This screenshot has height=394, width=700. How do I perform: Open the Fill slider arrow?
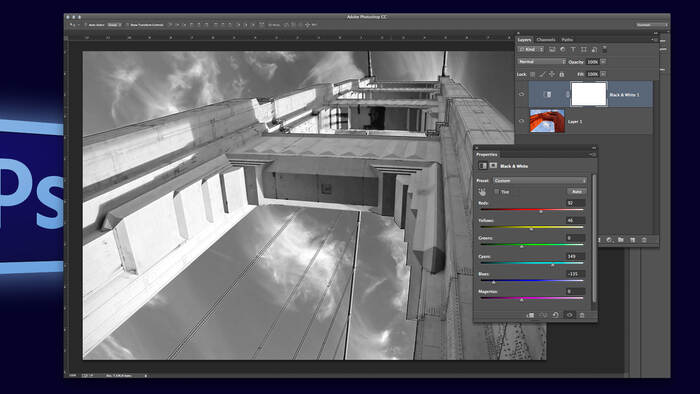[604, 74]
